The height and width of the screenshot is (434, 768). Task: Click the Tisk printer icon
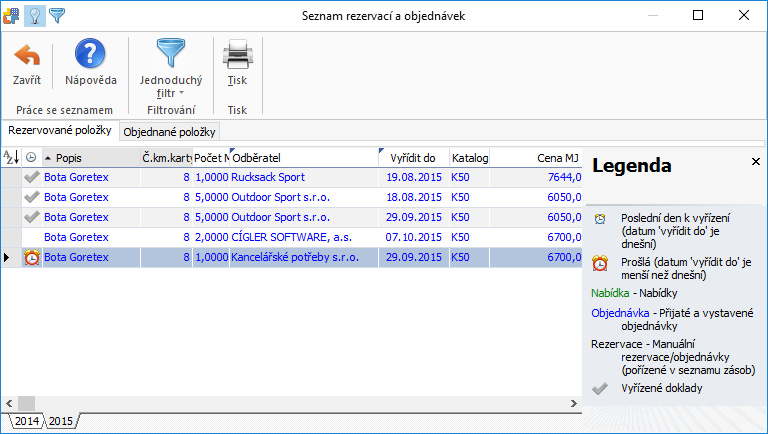(x=237, y=54)
